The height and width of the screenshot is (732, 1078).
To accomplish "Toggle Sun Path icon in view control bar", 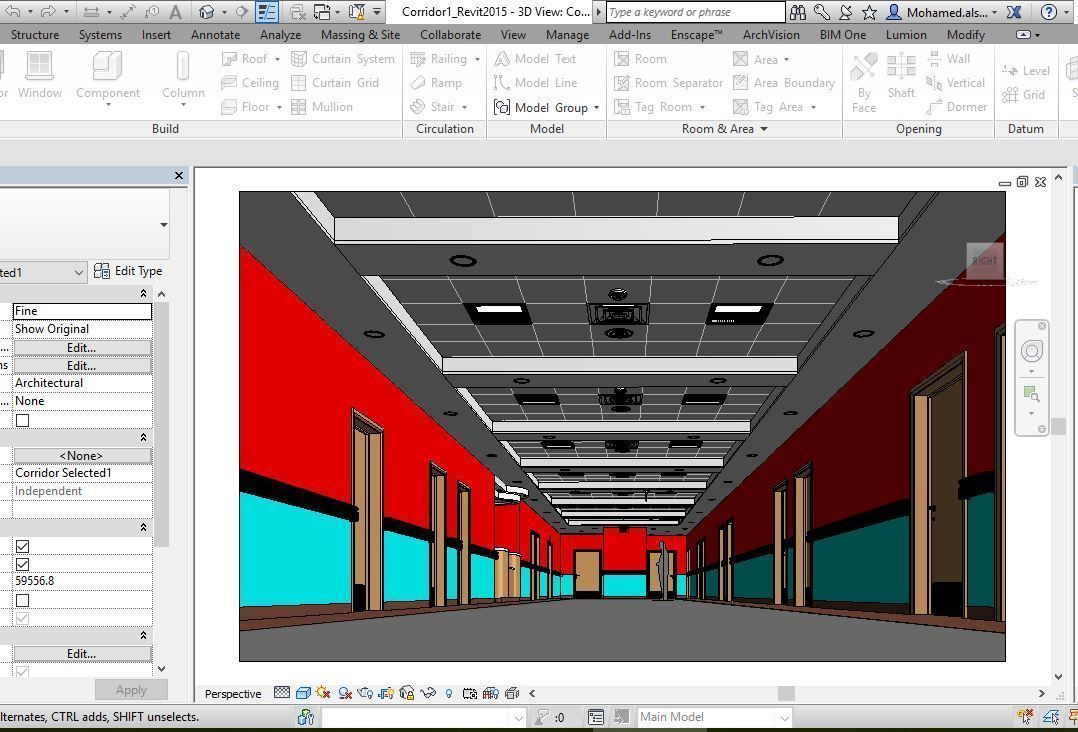I will pos(324,693).
